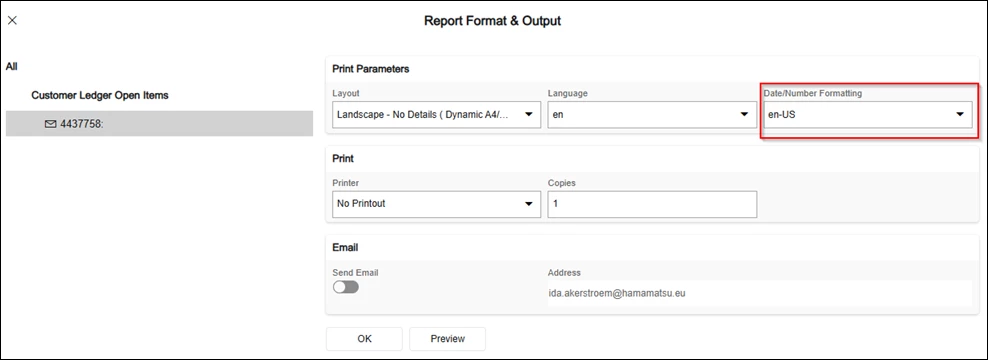The width and height of the screenshot is (988, 360).
Task: Confirm with the OK button
Action: 364,339
